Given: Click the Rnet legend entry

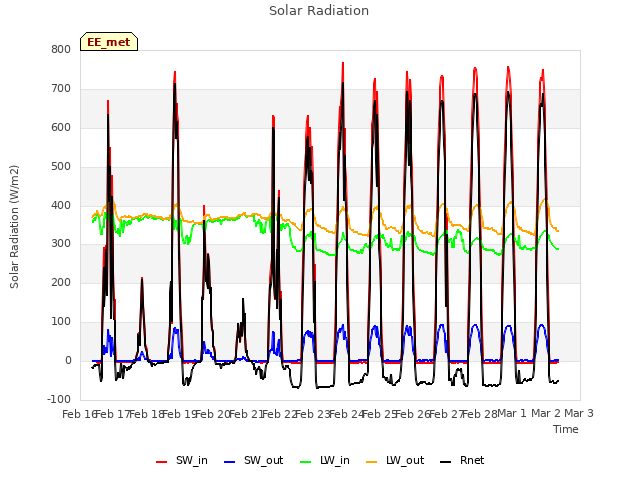Looking at the screenshot, I should [x=462, y=460].
